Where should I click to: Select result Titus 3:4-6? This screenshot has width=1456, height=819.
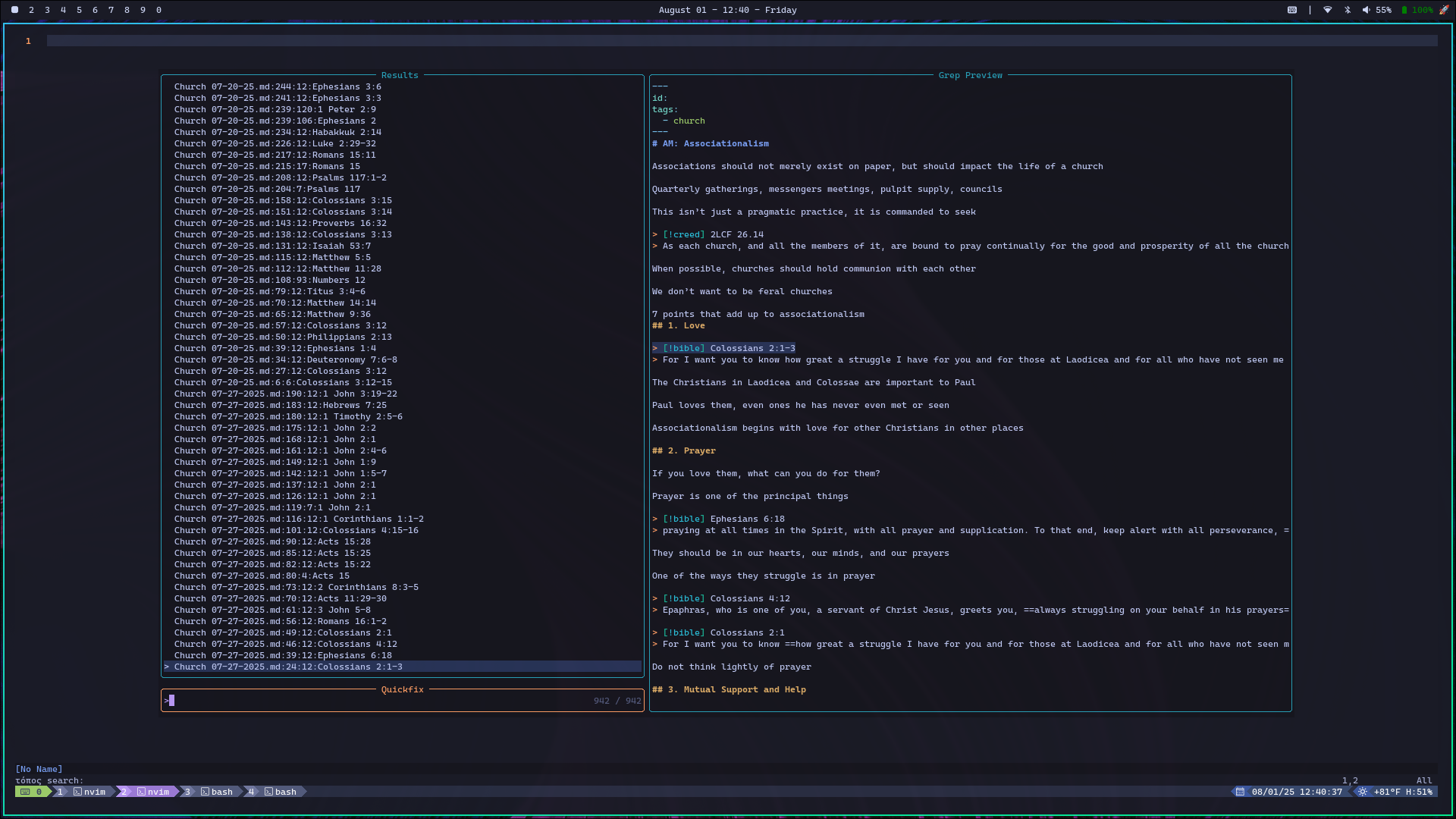click(270, 292)
